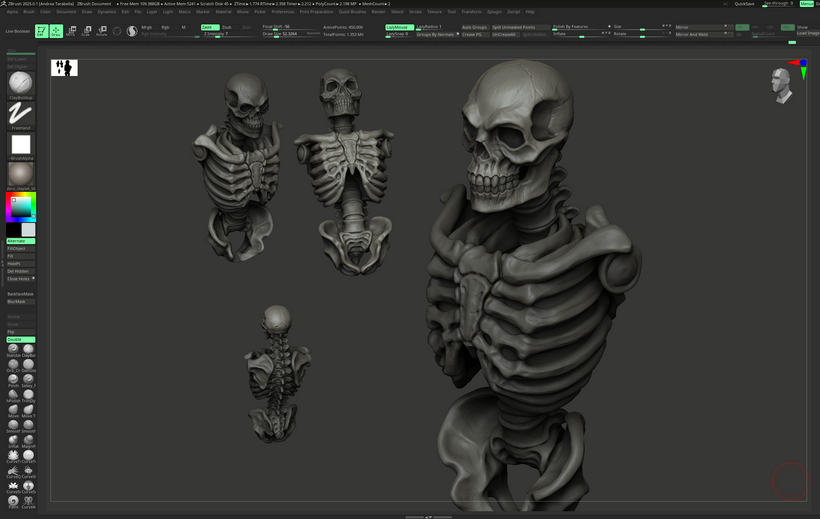820x519 pixels.
Task: Pick a color from the color picker square
Action: click(20, 207)
